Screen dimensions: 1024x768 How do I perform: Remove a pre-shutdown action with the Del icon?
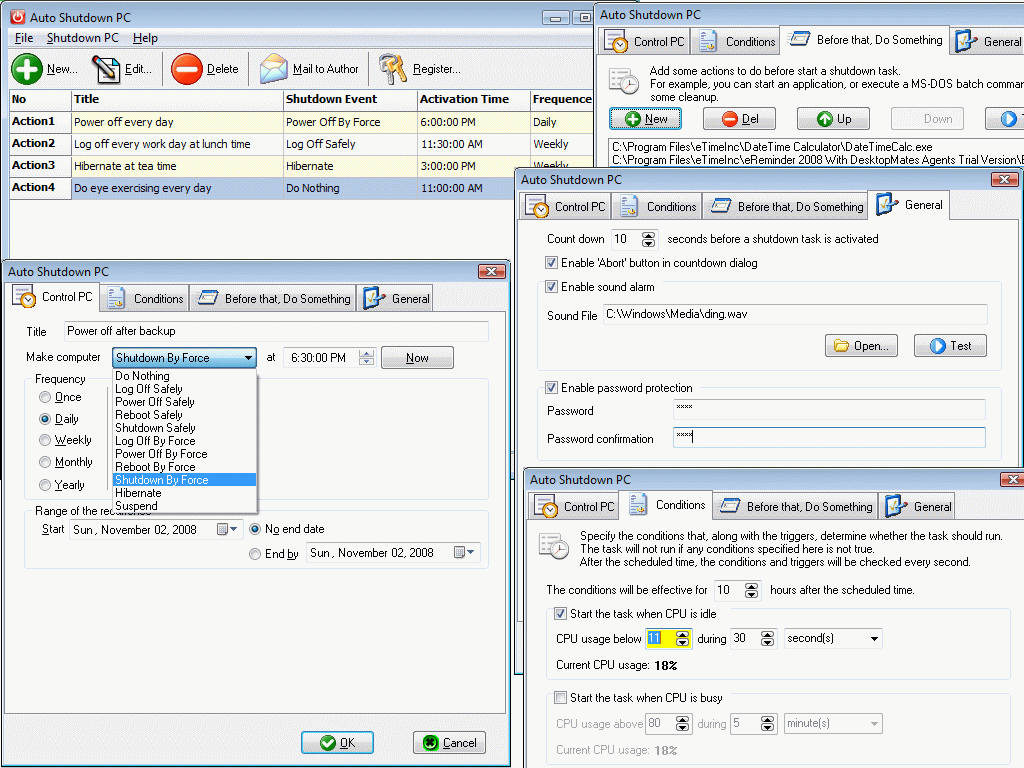(x=739, y=118)
